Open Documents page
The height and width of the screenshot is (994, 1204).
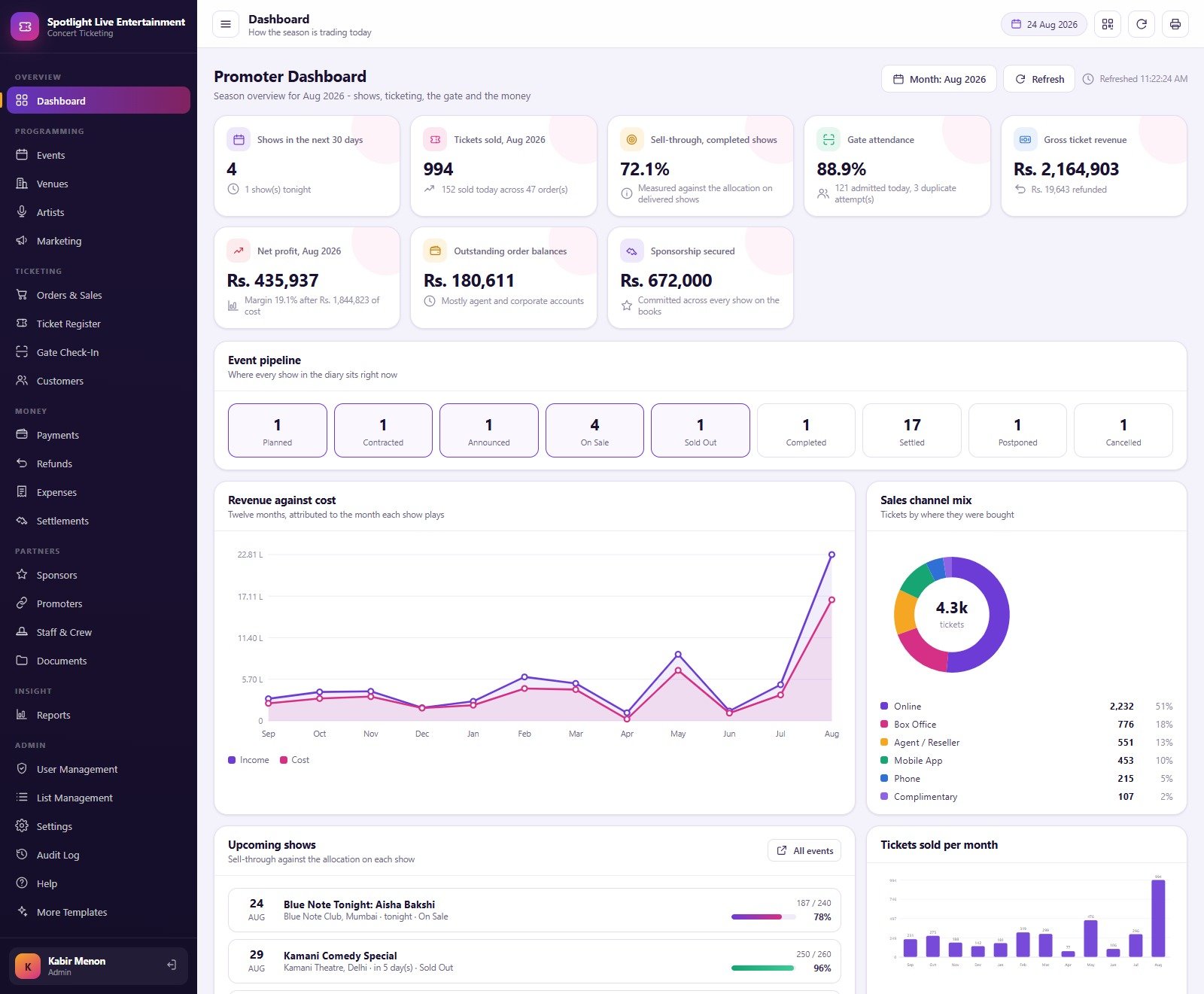pyautogui.click(x=99, y=661)
